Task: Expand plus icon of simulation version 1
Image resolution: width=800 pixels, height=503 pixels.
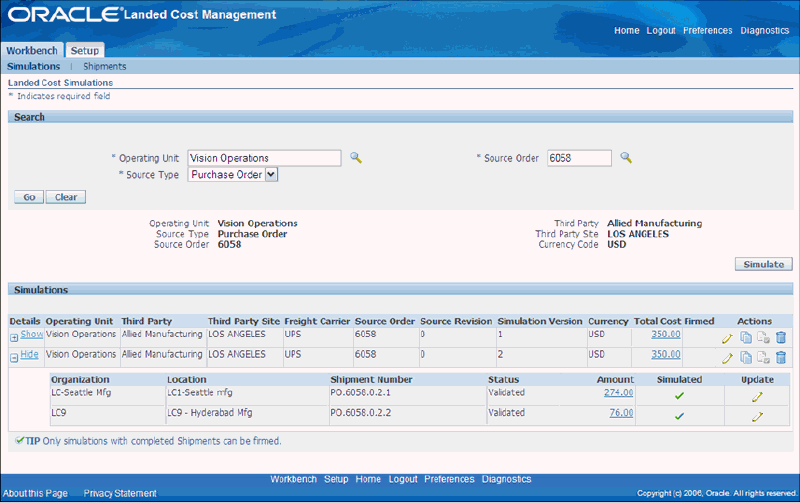Action: (x=14, y=337)
